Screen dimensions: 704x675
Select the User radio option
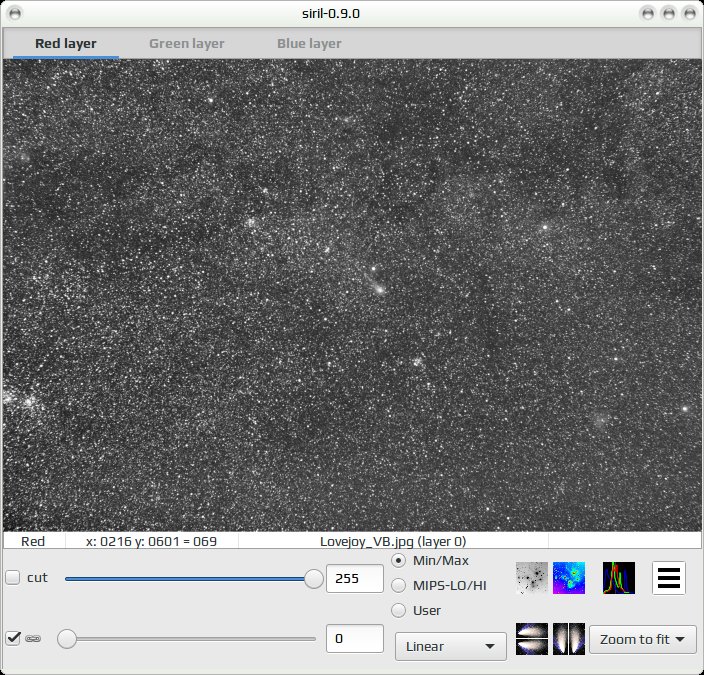[398, 610]
